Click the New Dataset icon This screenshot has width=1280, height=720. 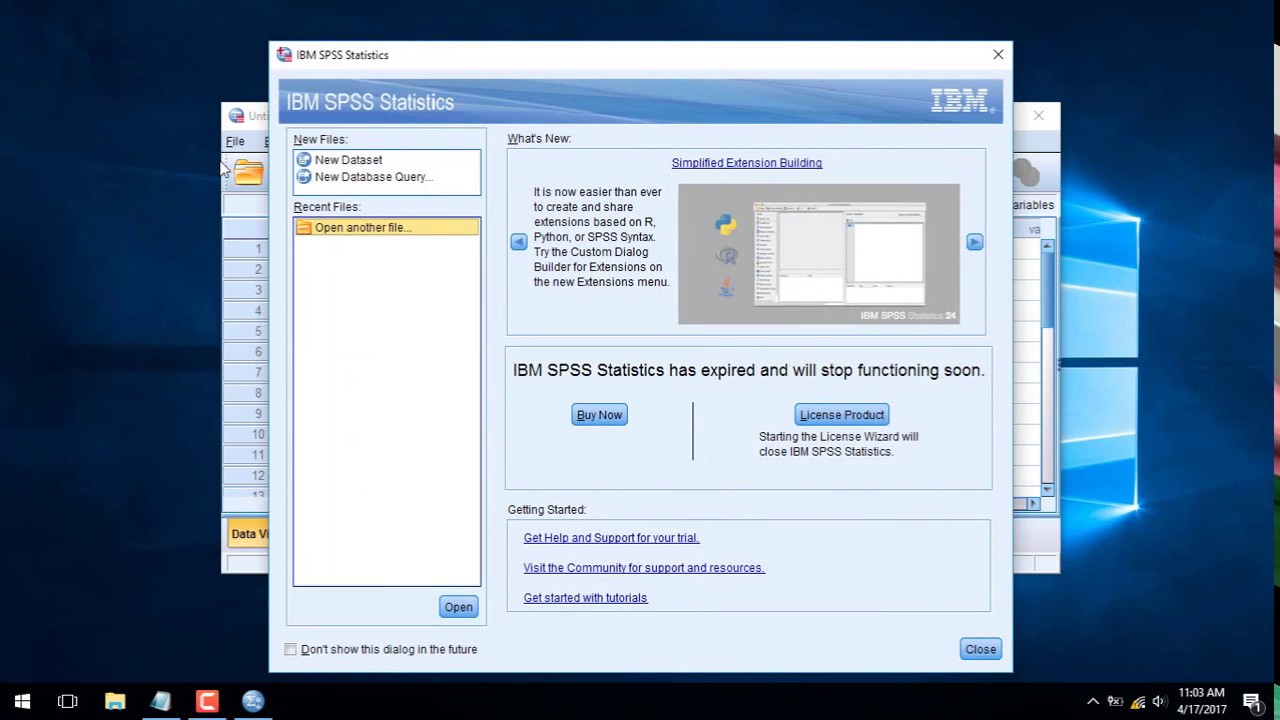[x=304, y=160]
